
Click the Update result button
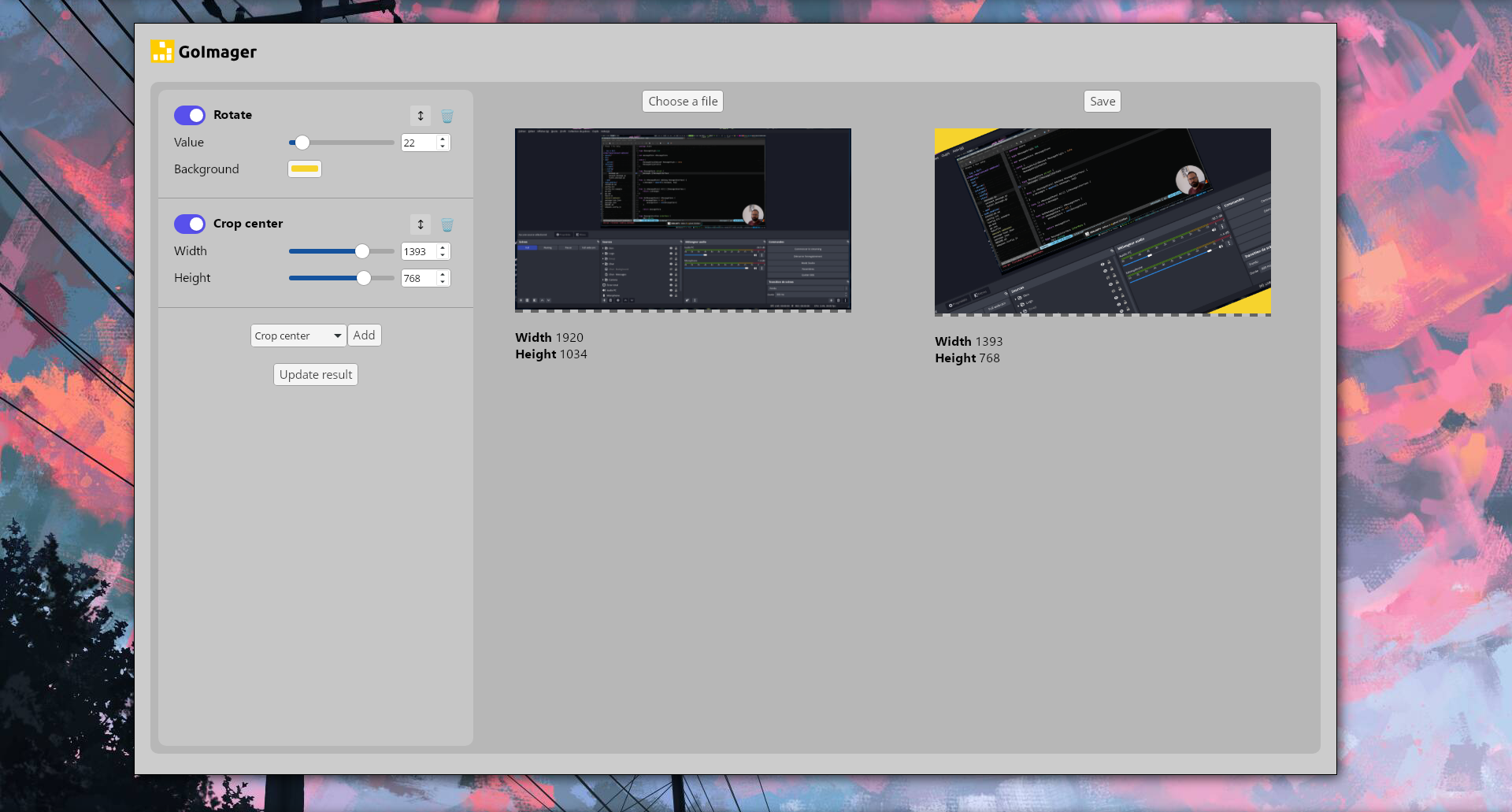316,375
